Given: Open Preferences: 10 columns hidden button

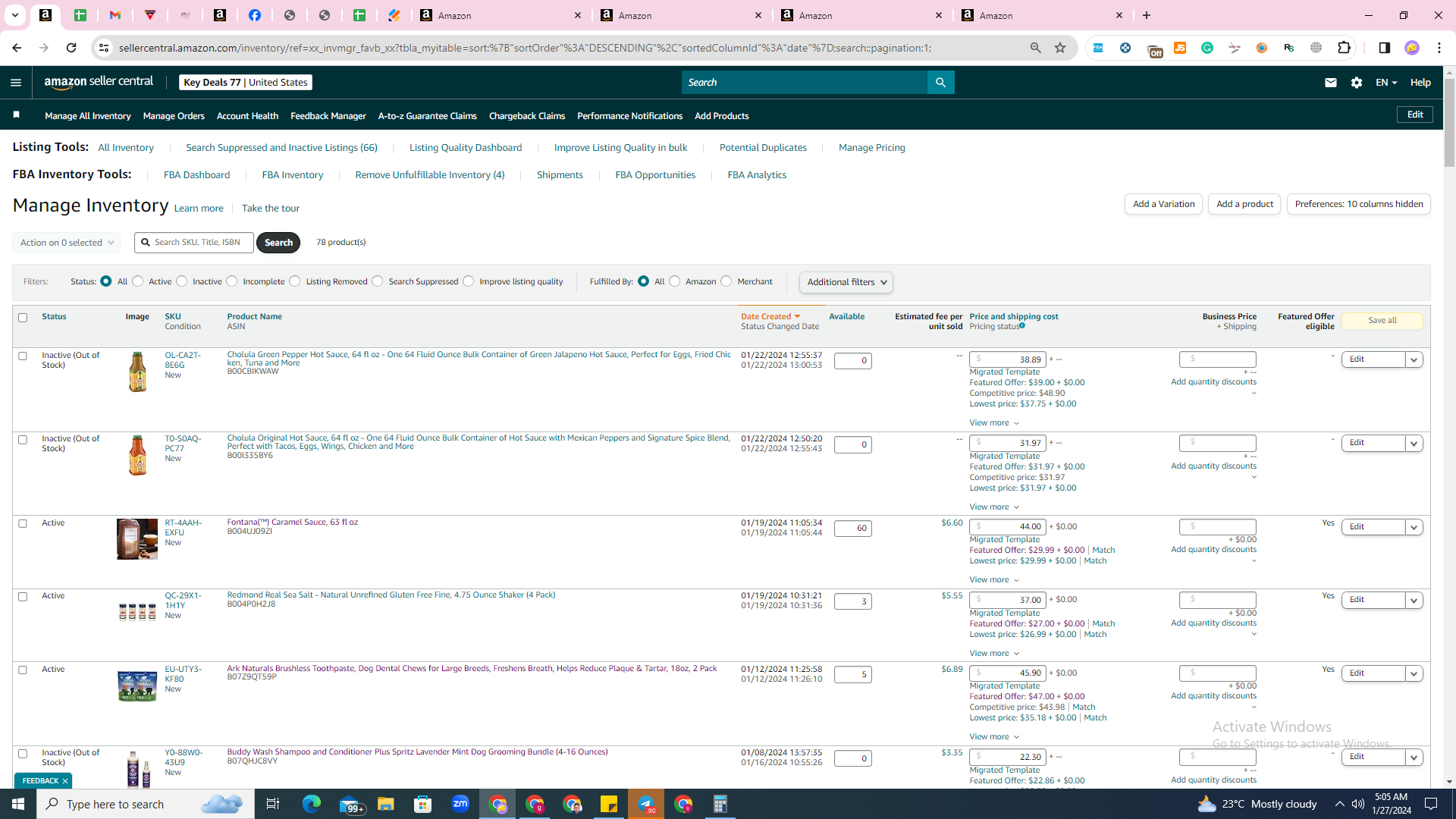Looking at the screenshot, I should 1358,204.
